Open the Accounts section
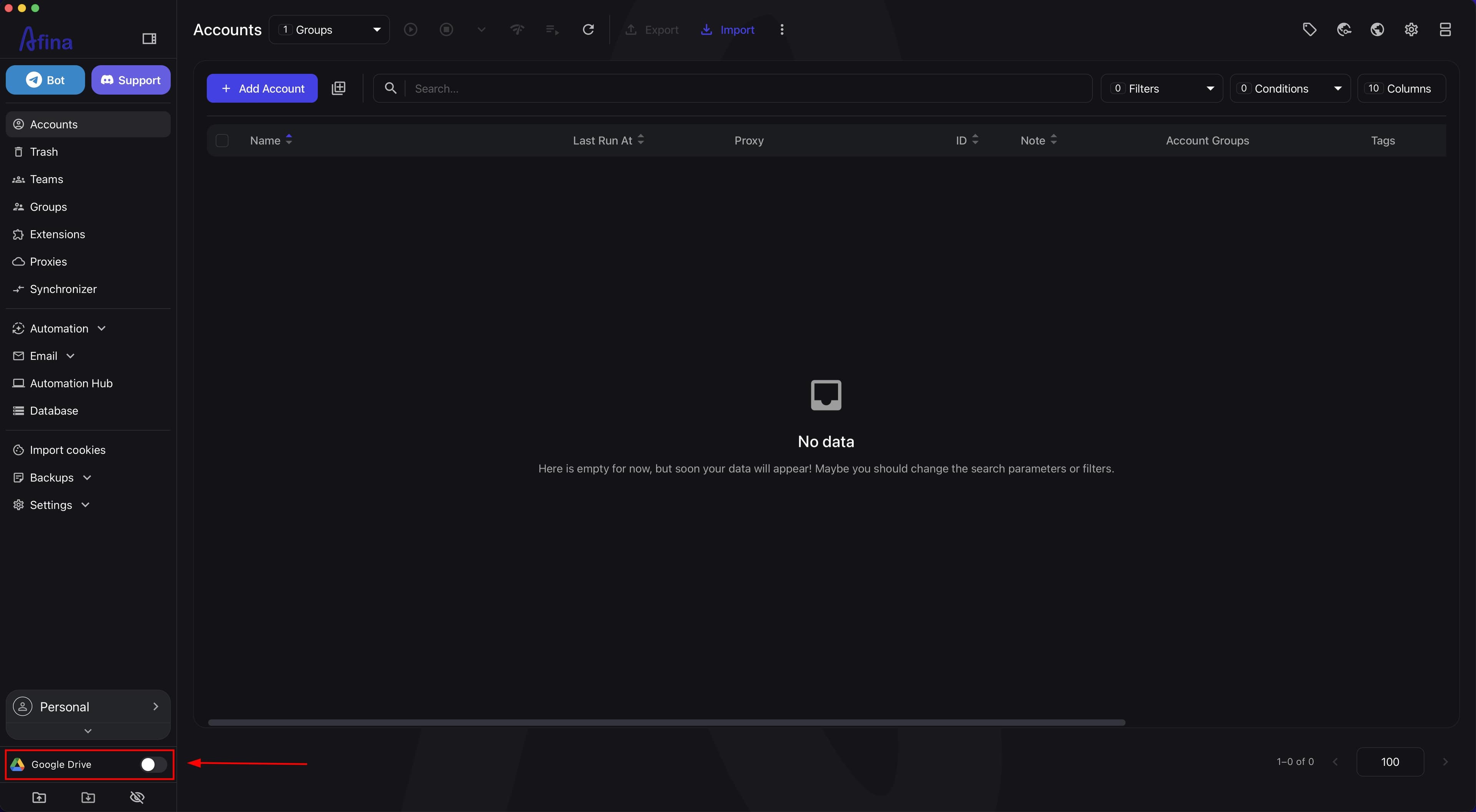This screenshot has height=812, width=1476. coord(88,125)
